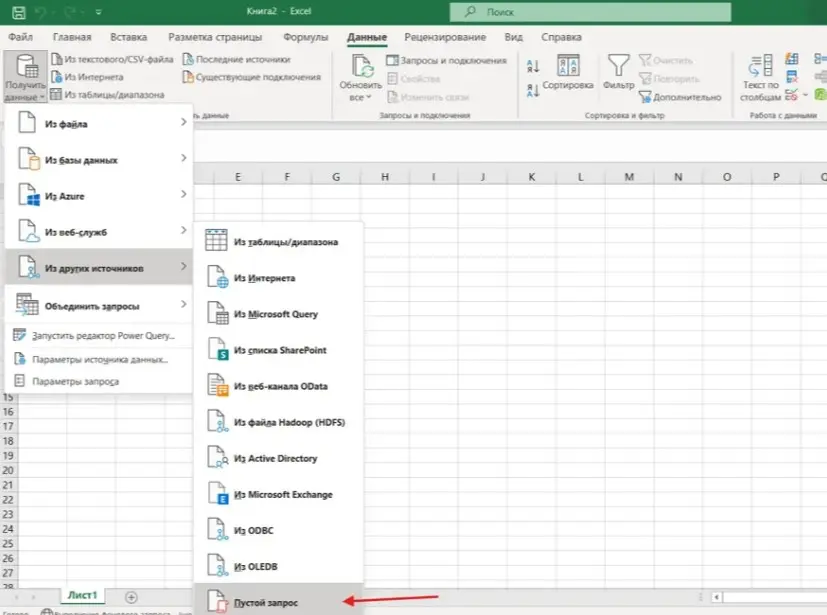Select row 20 header

tap(8, 470)
